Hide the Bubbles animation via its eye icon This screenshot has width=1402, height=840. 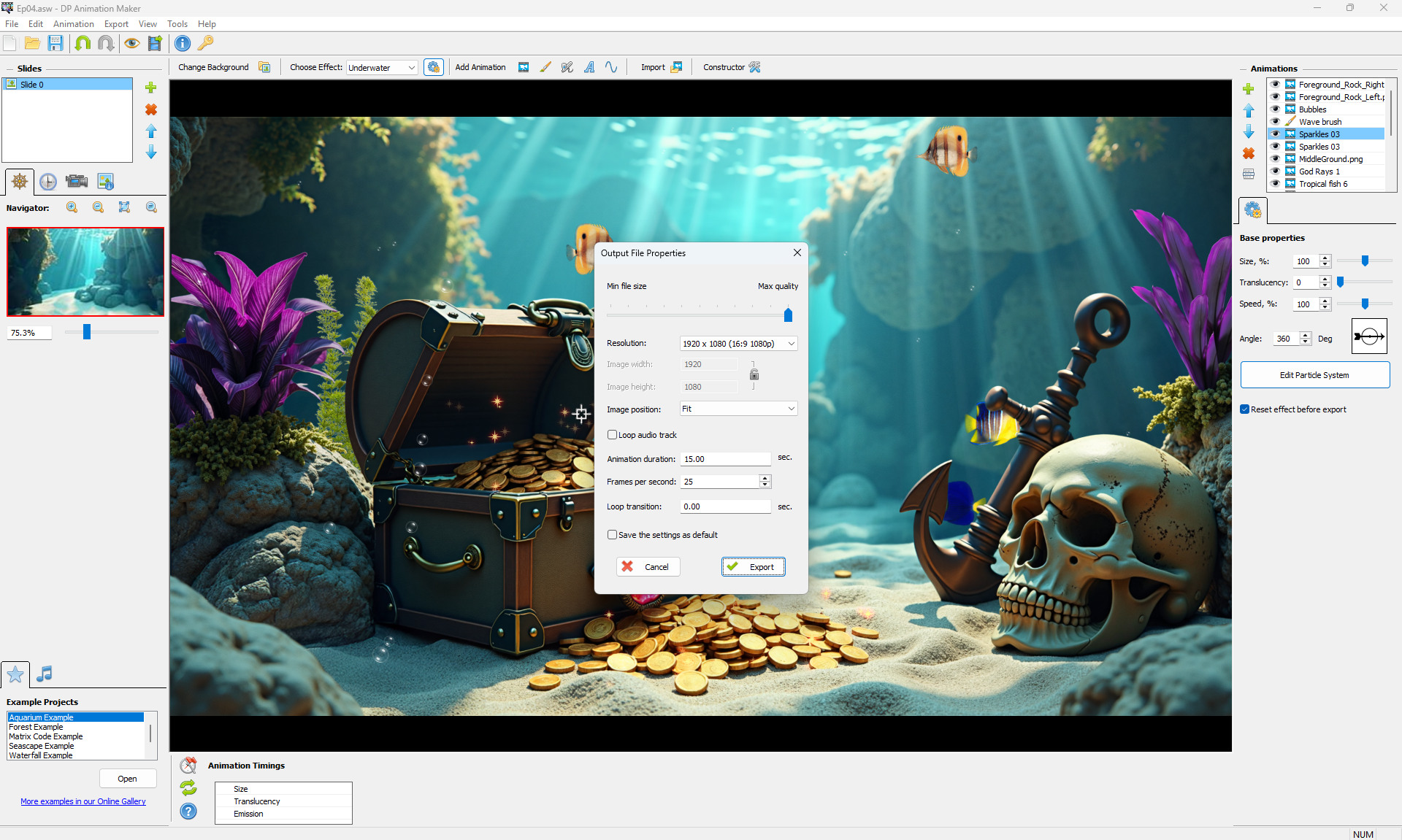[x=1275, y=109]
